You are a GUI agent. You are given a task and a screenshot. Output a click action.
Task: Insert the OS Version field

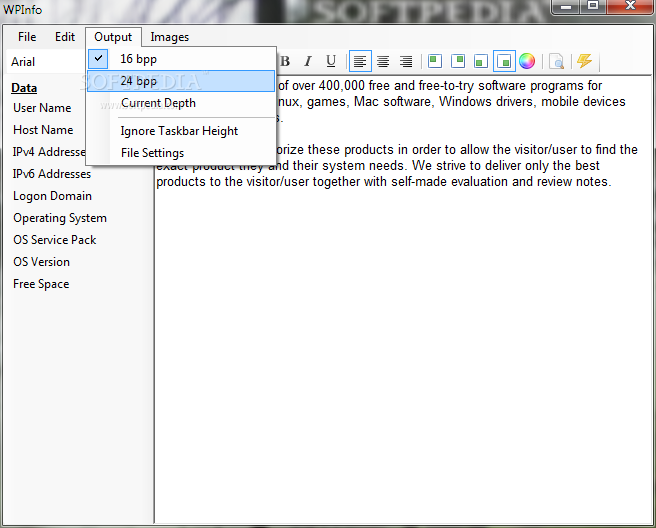point(41,262)
